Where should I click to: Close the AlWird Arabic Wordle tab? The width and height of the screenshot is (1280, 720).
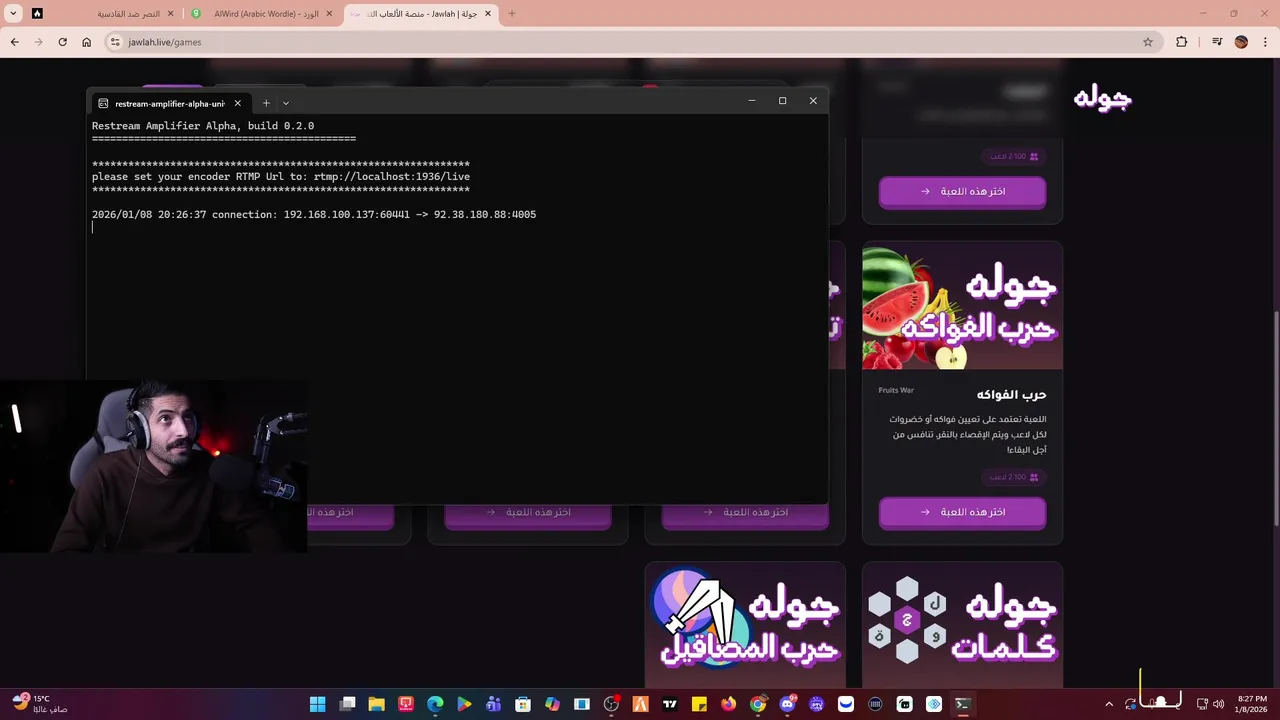(329, 14)
